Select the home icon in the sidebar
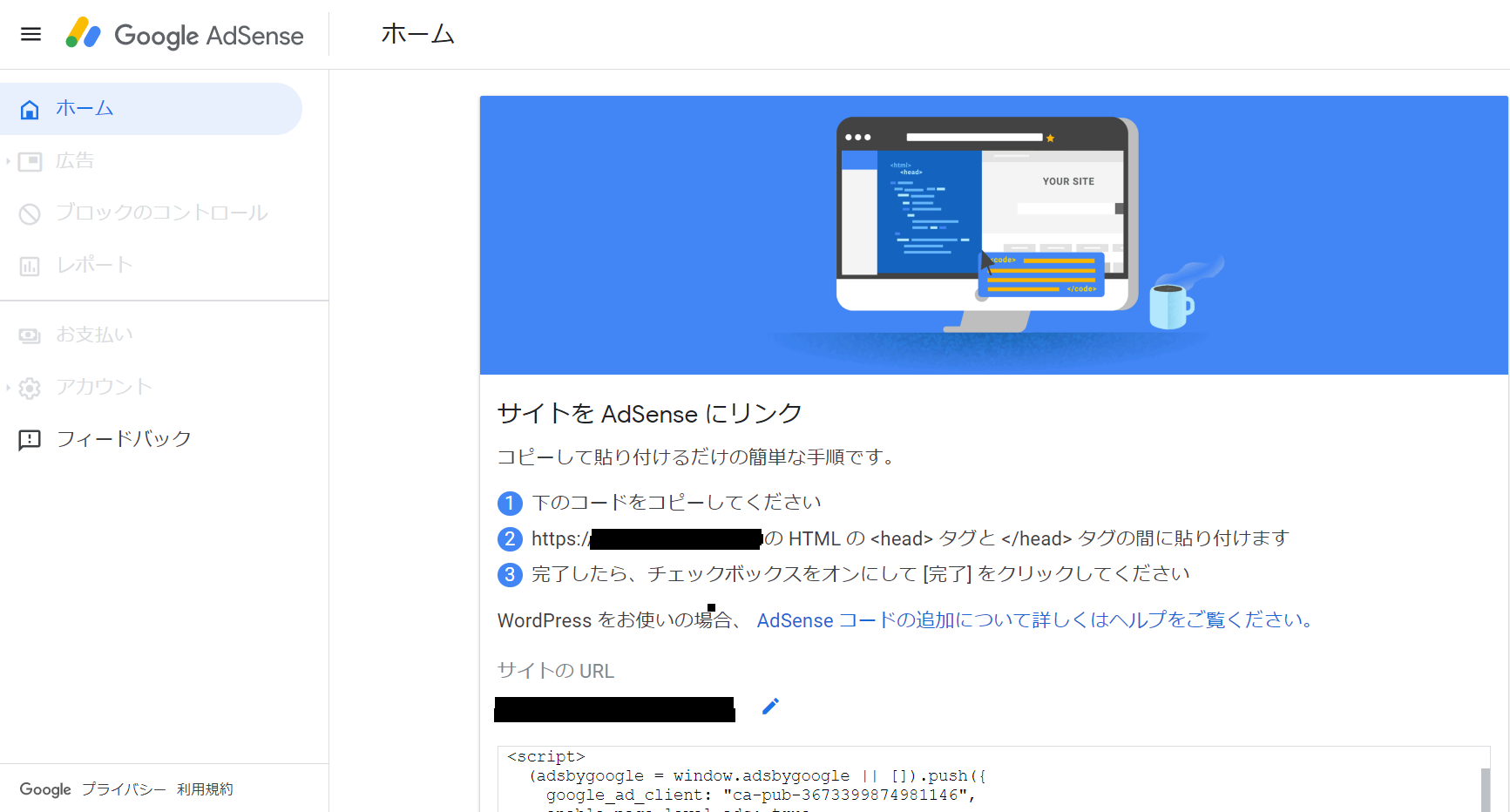Screen dimensions: 1510x812 click(x=30, y=108)
